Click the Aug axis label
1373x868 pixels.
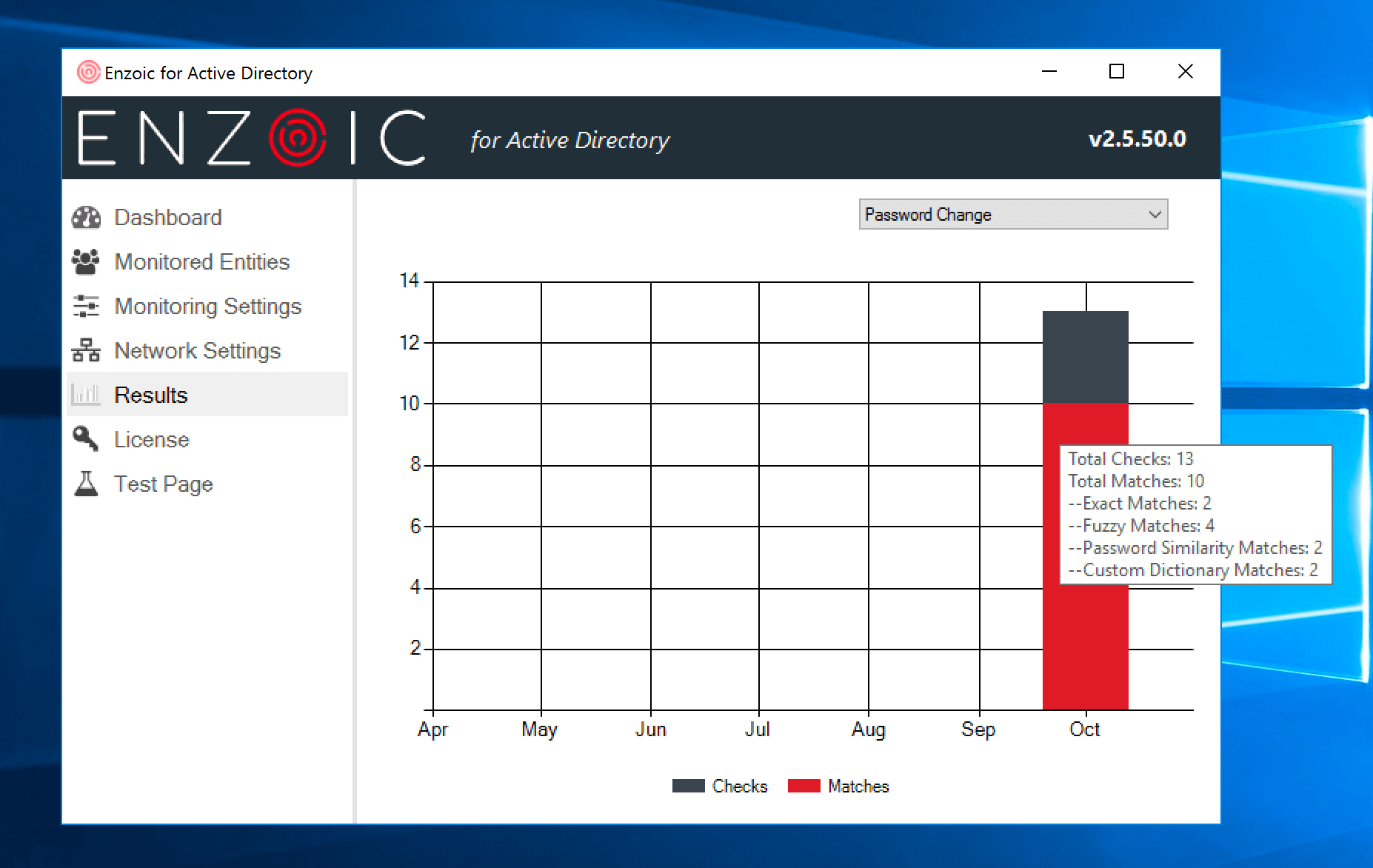(869, 730)
